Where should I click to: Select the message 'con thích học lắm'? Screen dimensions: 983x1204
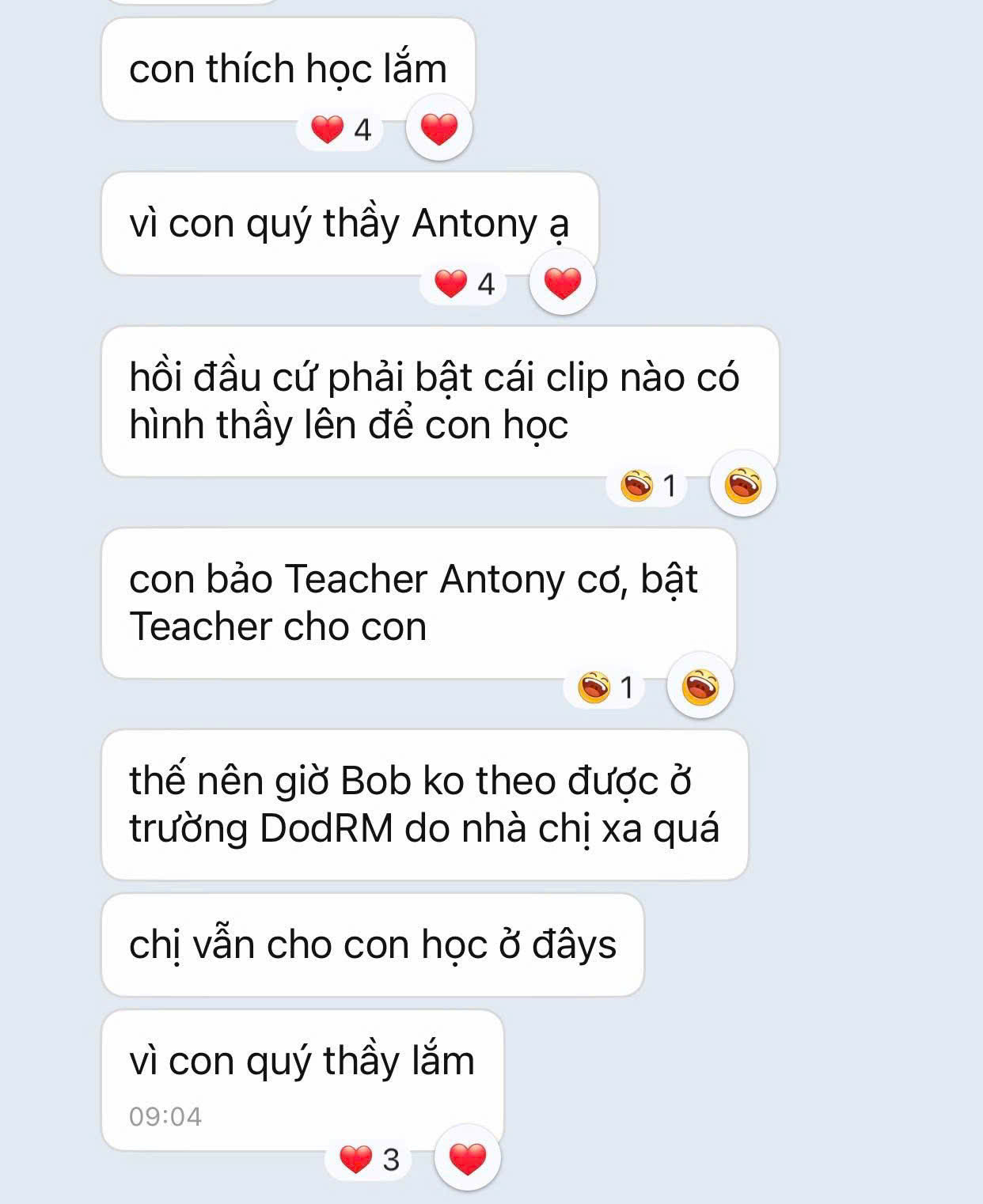[x=288, y=70]
